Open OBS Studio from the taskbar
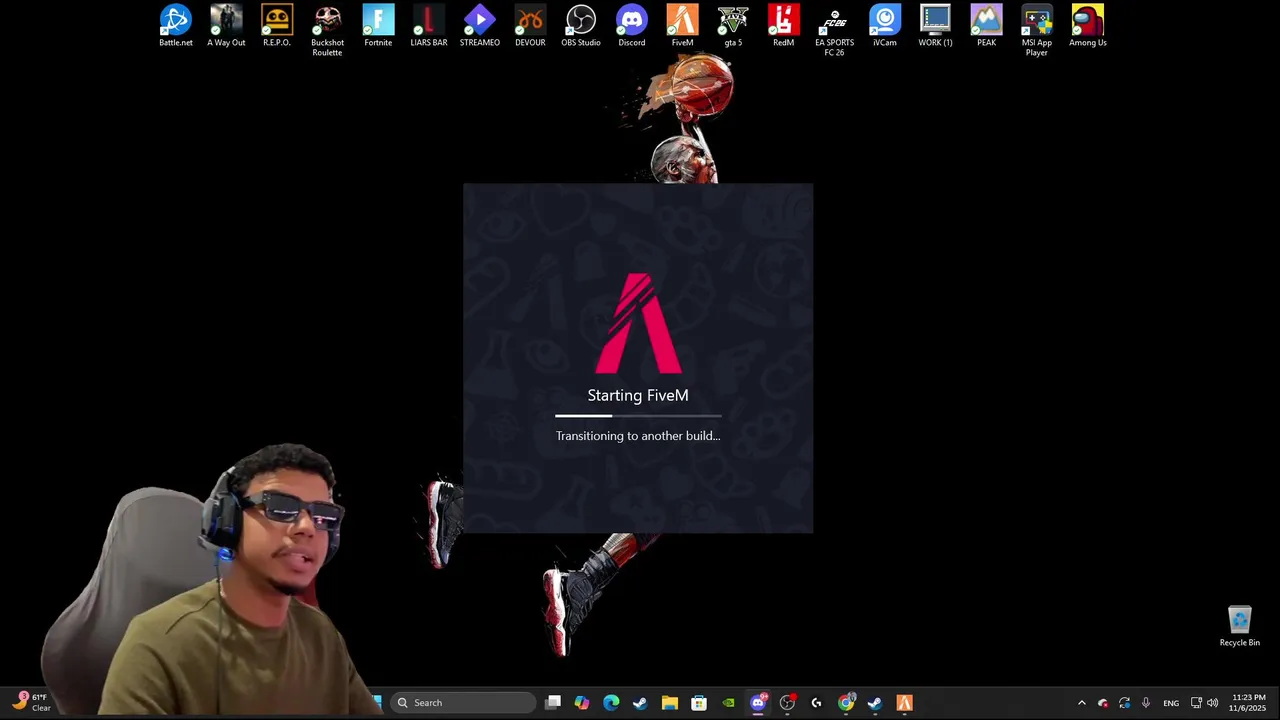 (787, 703)
